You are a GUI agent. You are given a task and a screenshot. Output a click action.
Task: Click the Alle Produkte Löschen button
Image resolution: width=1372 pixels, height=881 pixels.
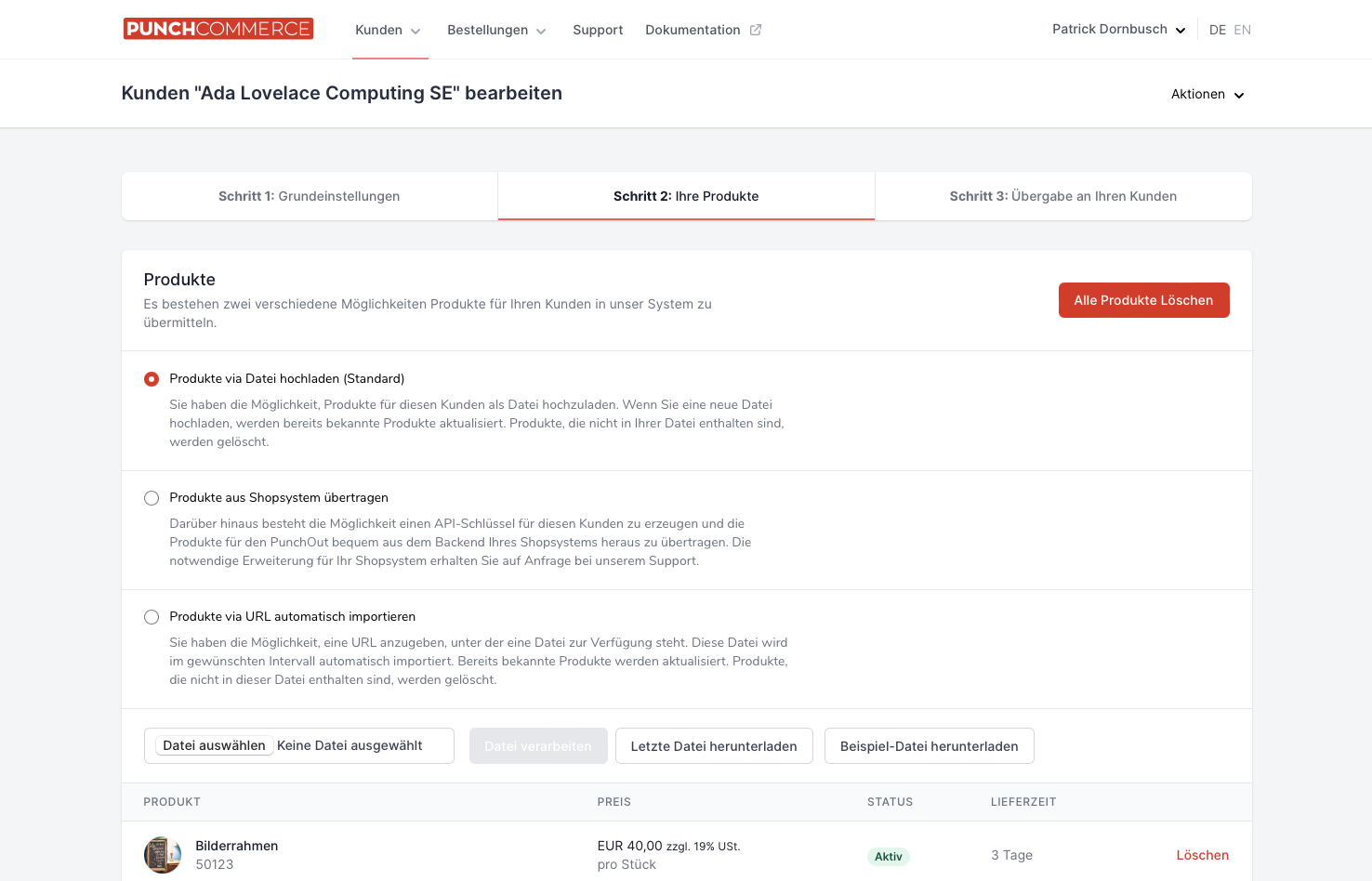click(1143, 300)
